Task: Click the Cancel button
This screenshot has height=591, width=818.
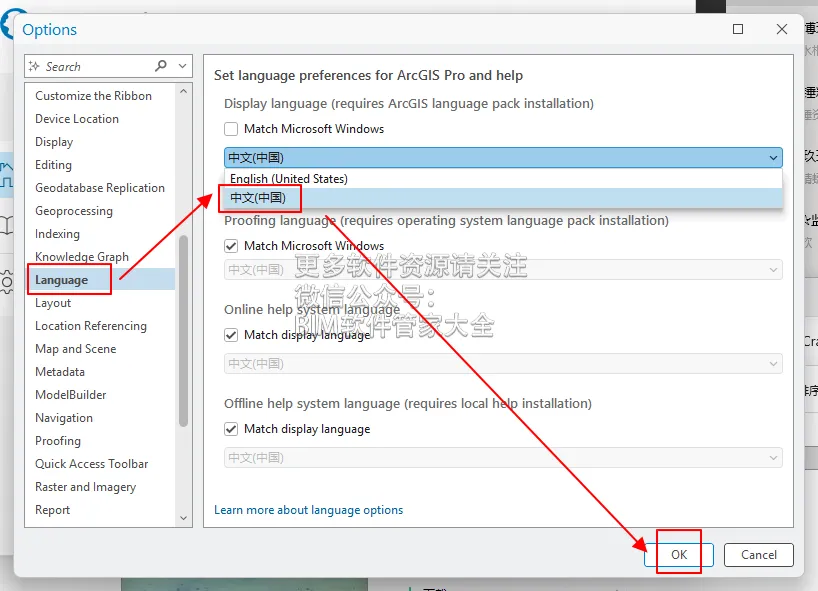Action: pyautogui.click(x=759, y=554)
